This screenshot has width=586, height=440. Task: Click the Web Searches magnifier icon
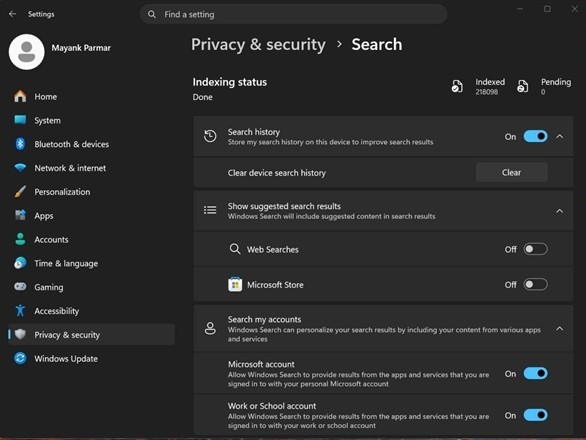[x=235, y=249]
